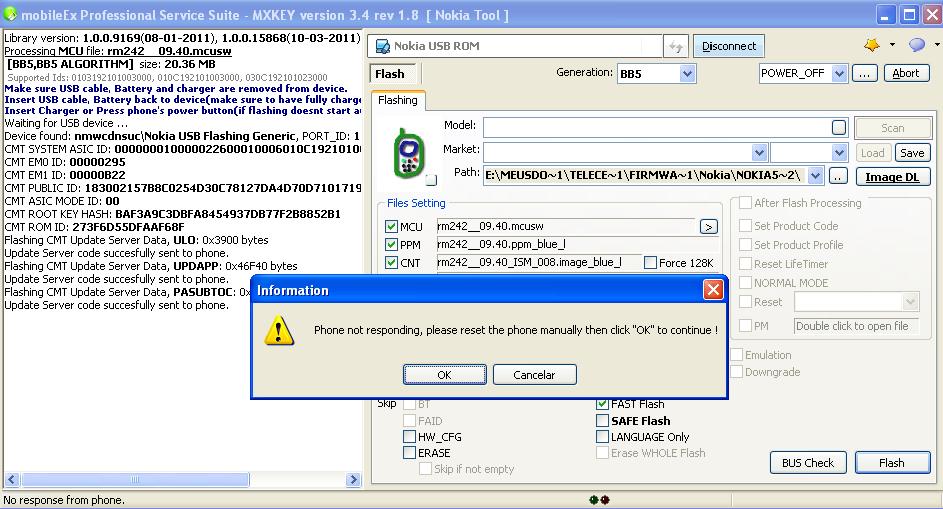Click the 'Processing MCU file' log line
This screenshot has width=943, height=509.
tap(118, 51)
